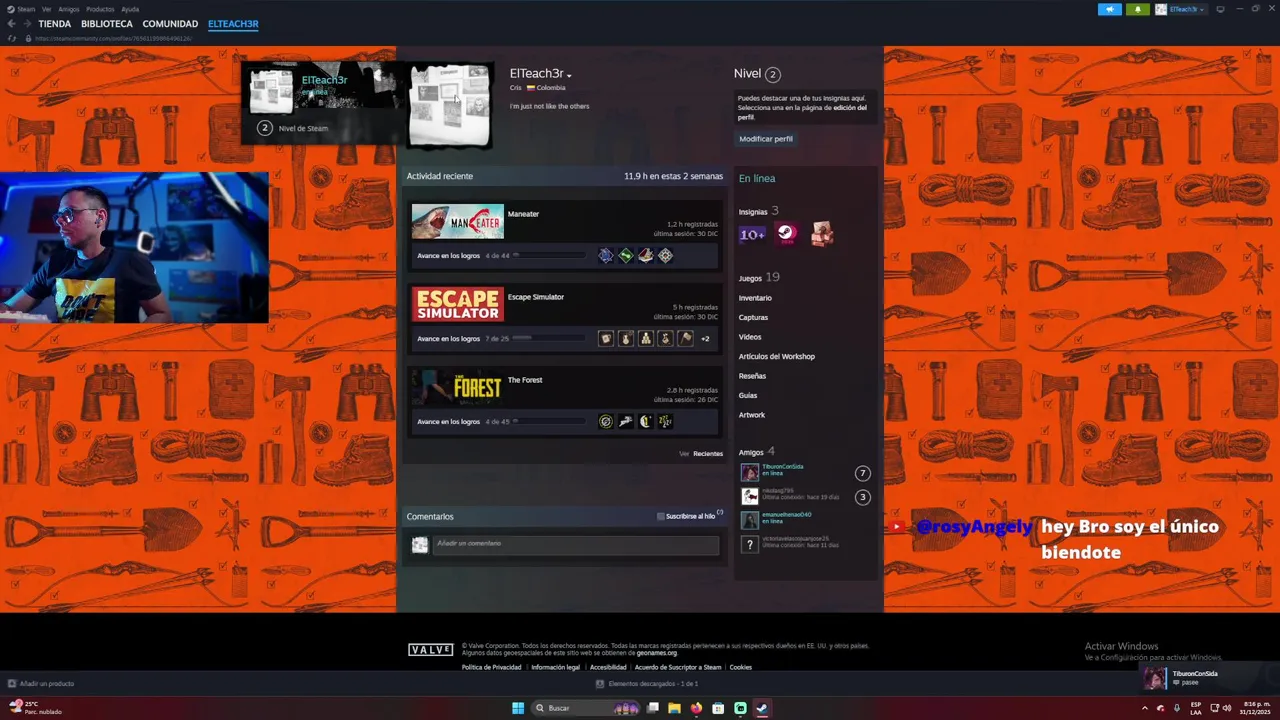The height and width of the screenshot is (720, 1280).
Task: Open Windows Start button in taskbar
Action: [518, 708]
